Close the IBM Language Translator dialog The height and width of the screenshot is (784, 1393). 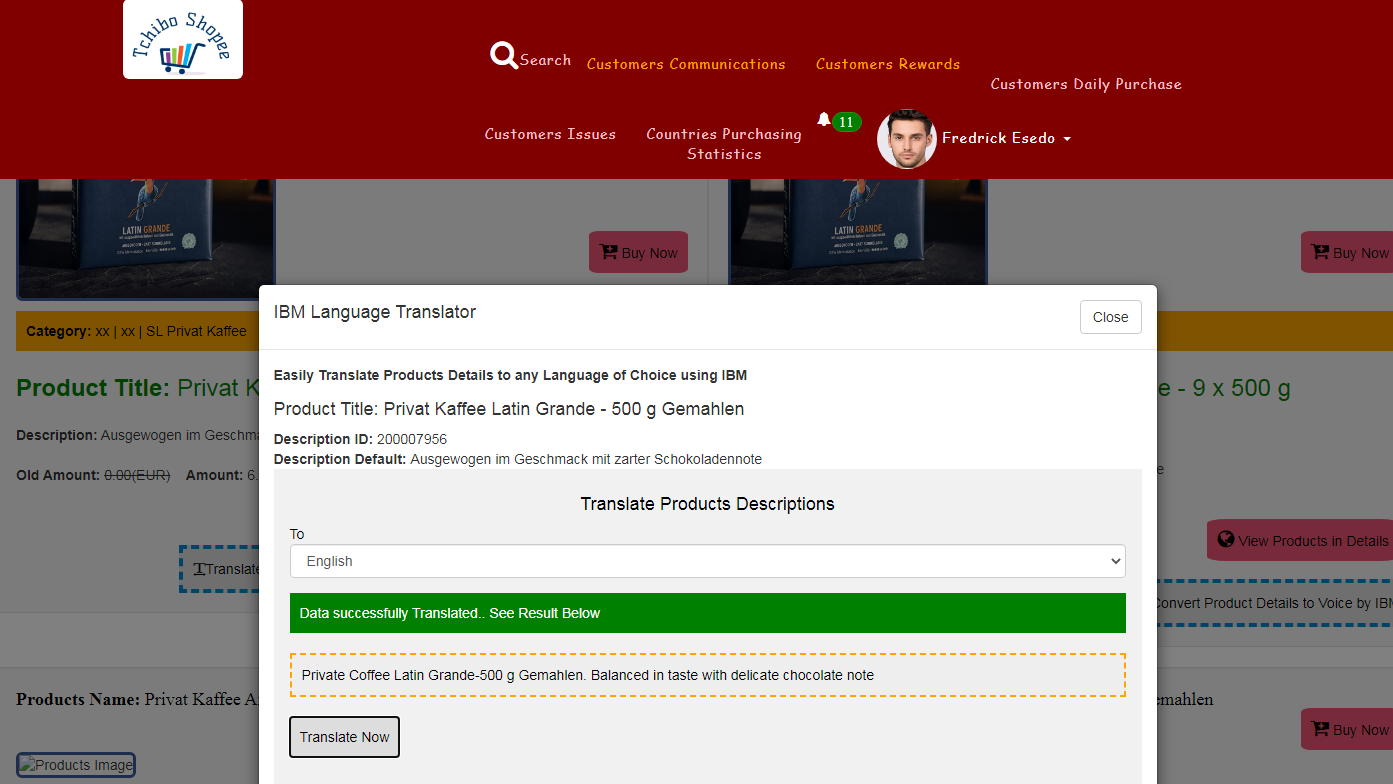point(1111,317)
